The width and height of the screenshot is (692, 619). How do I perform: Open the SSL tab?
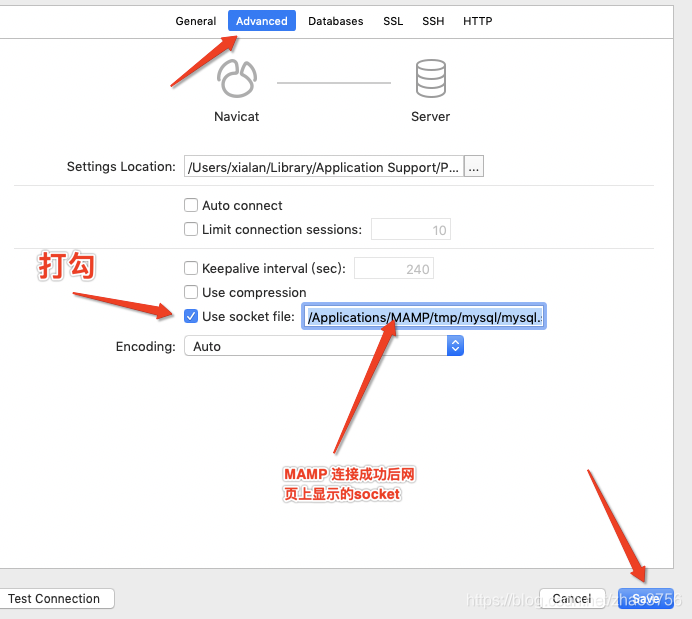[393, 21]
